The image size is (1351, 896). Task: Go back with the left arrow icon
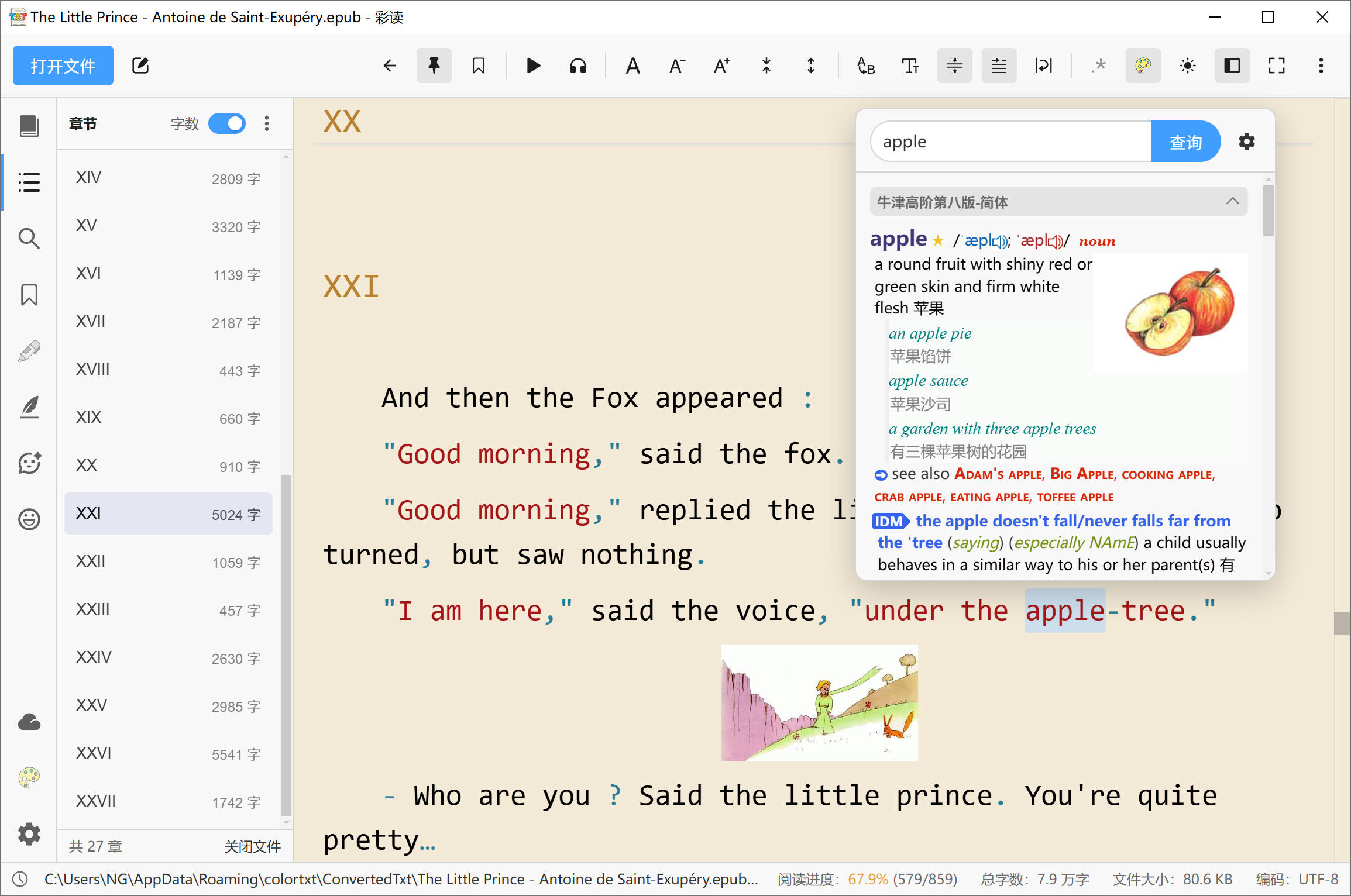pyautogui.click(x=390, y=66)
